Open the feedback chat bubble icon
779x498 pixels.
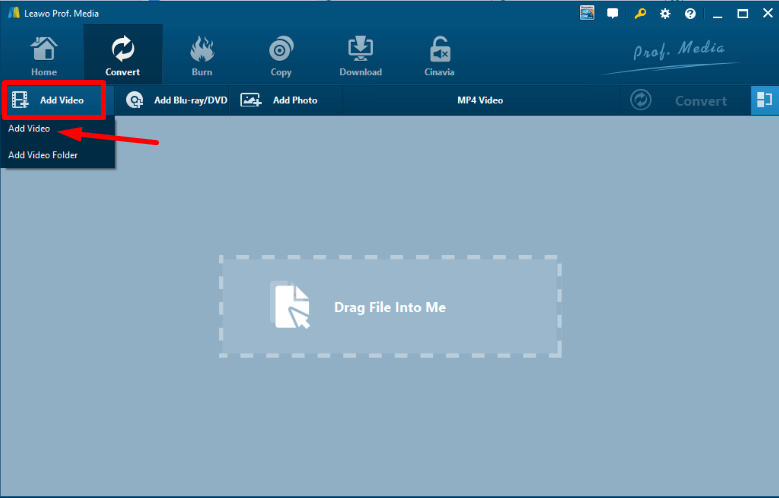pos(613,13)
